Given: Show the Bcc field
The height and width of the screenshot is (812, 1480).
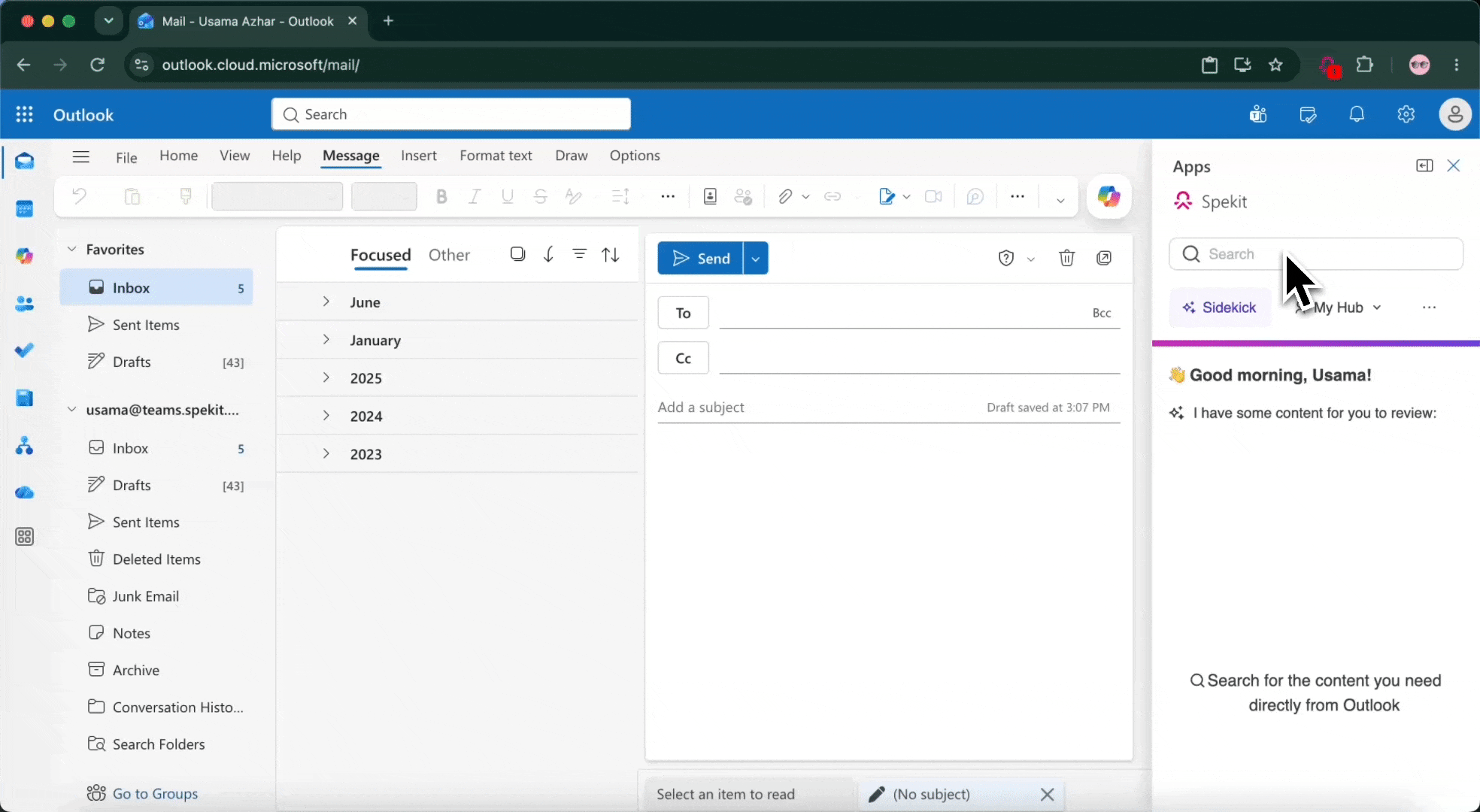Looking at the screenshot, I should [1102, 313].
